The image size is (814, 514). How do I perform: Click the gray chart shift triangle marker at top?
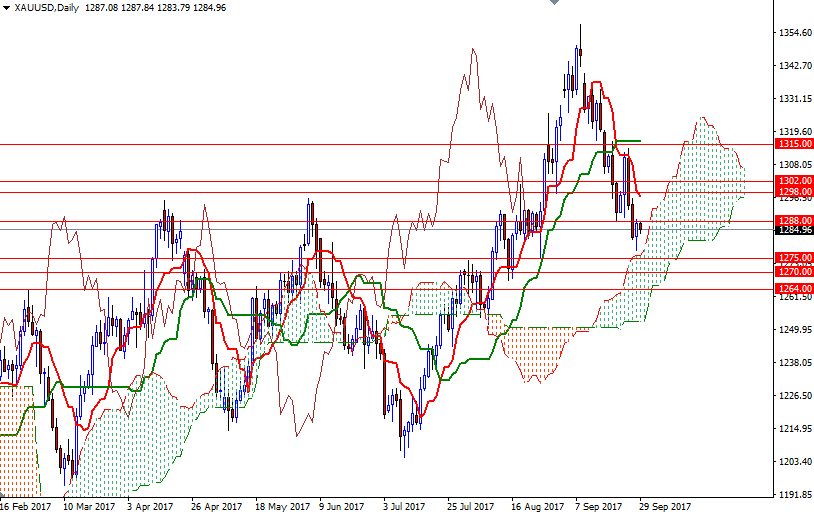(x=555, y=4)
